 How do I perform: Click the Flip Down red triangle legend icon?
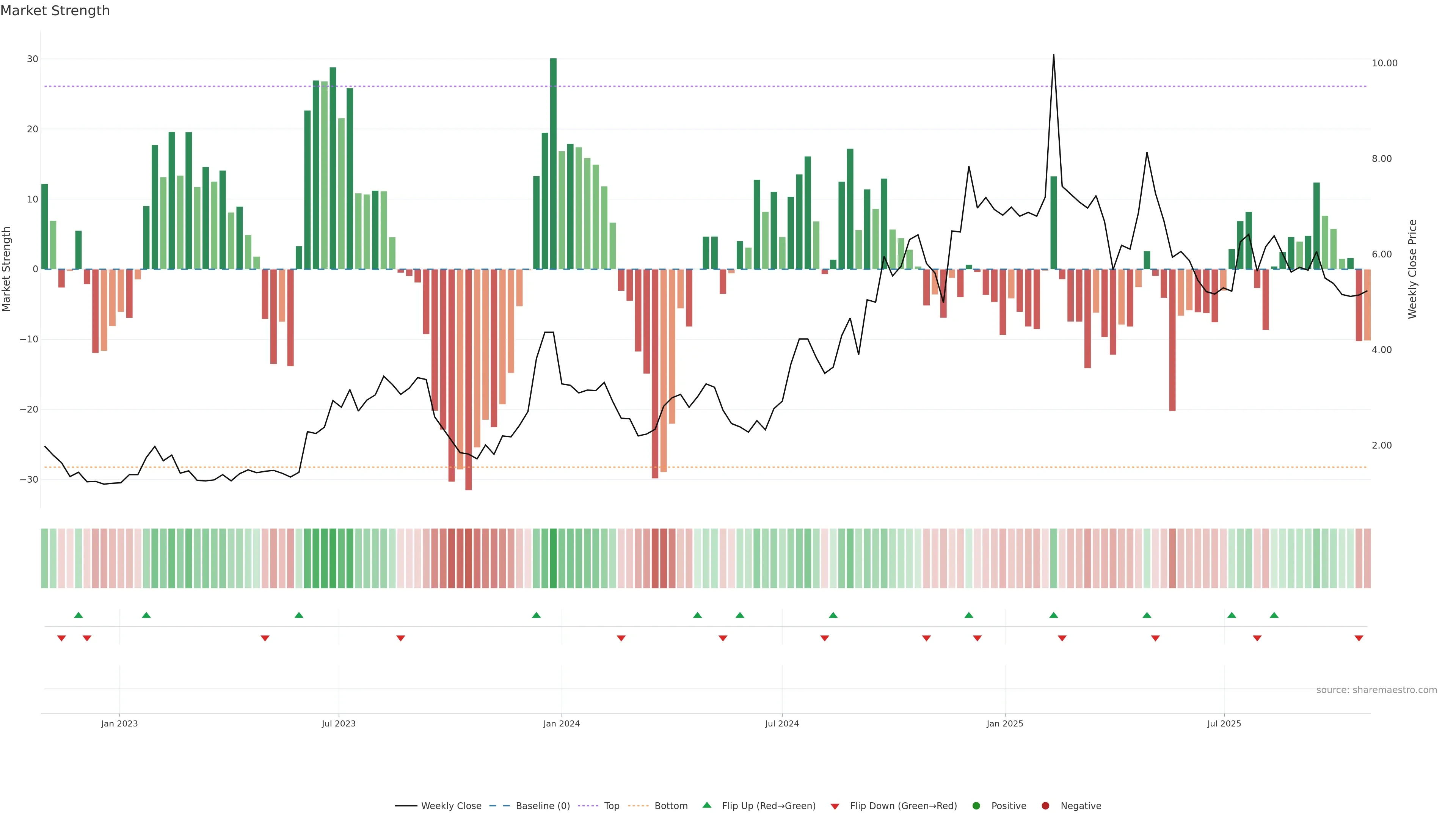(835, 806)
